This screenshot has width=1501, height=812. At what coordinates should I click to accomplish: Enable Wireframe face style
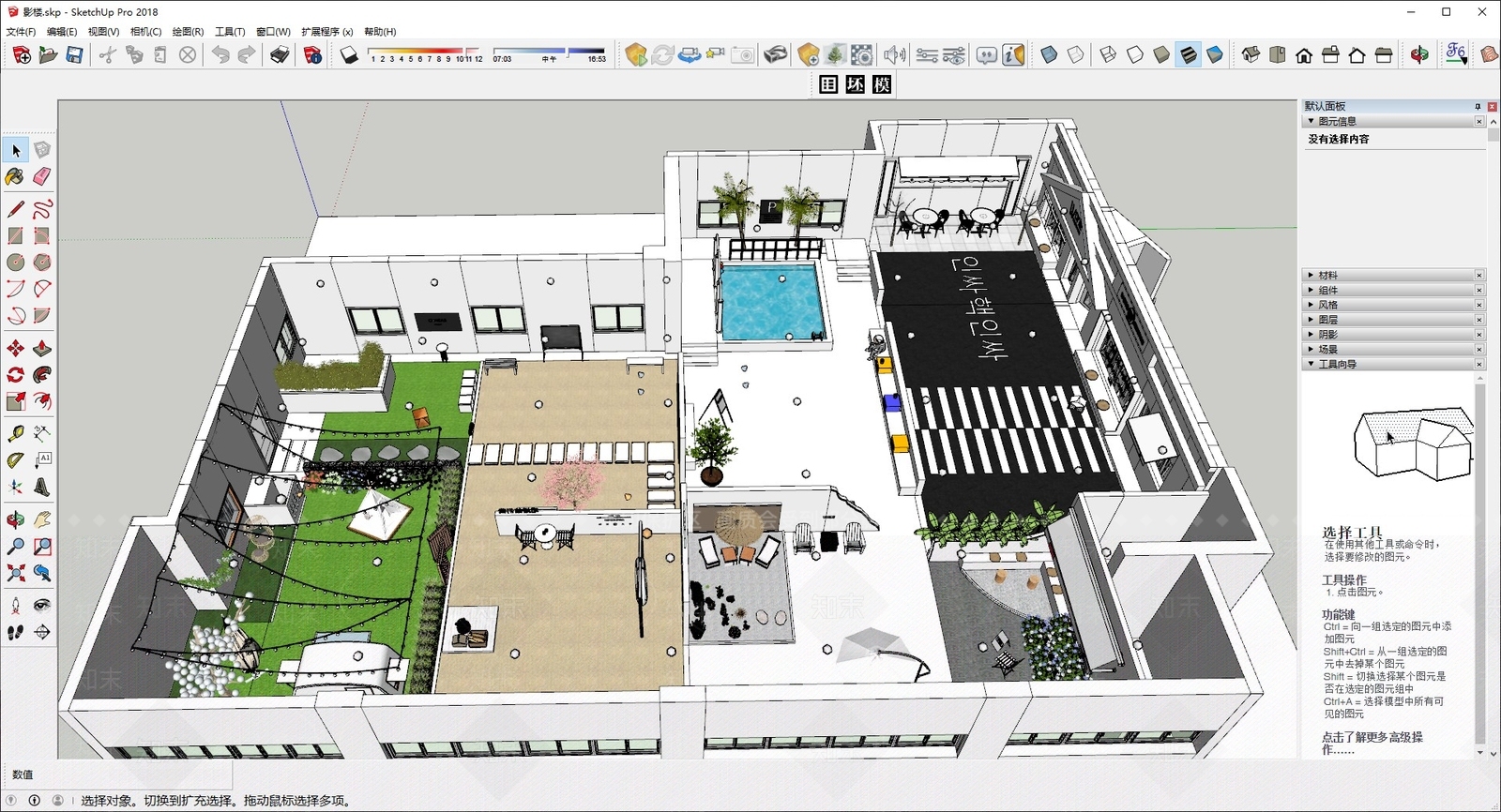(1108, 55)
